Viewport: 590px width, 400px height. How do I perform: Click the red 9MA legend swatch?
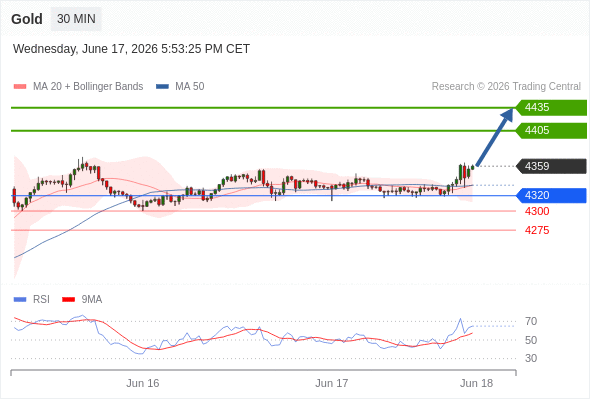coord(68,300)
